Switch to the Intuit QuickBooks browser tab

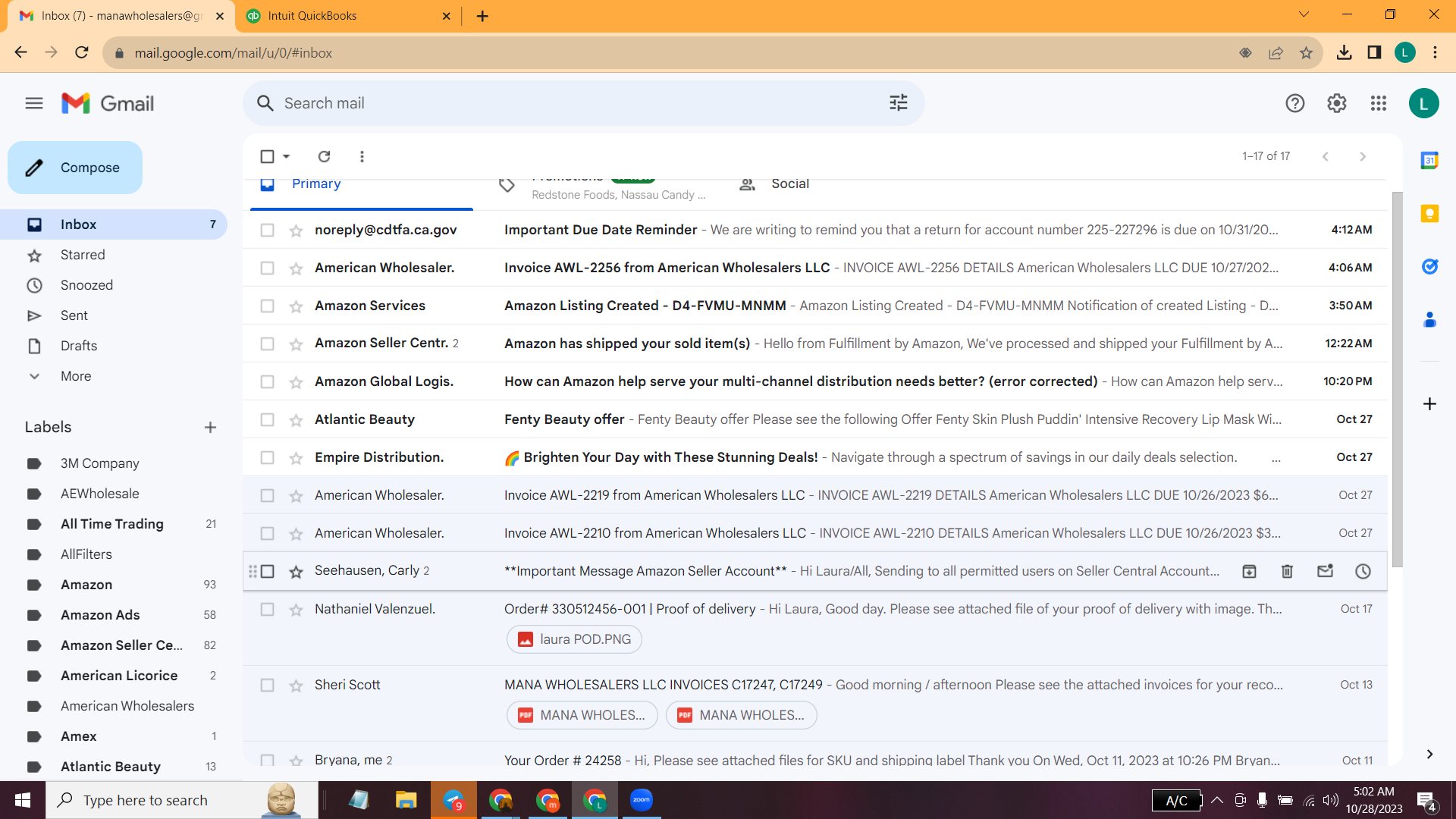(x=349, y=16)
